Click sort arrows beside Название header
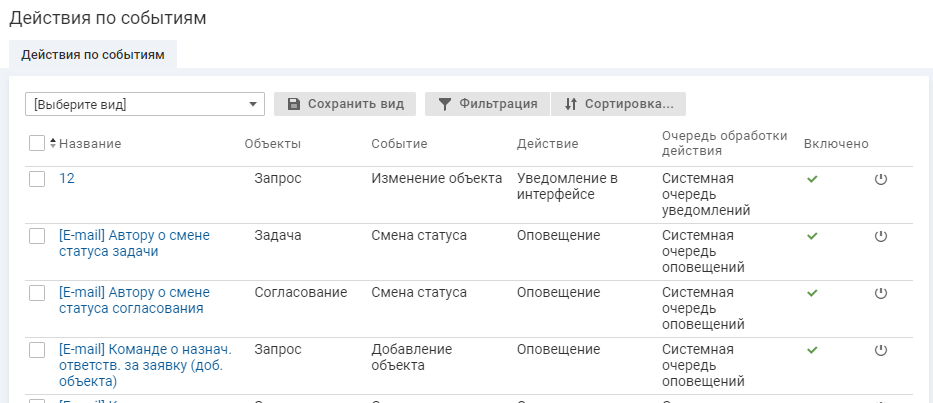Viewport: 933px width, 403px height. click(53, 144)
